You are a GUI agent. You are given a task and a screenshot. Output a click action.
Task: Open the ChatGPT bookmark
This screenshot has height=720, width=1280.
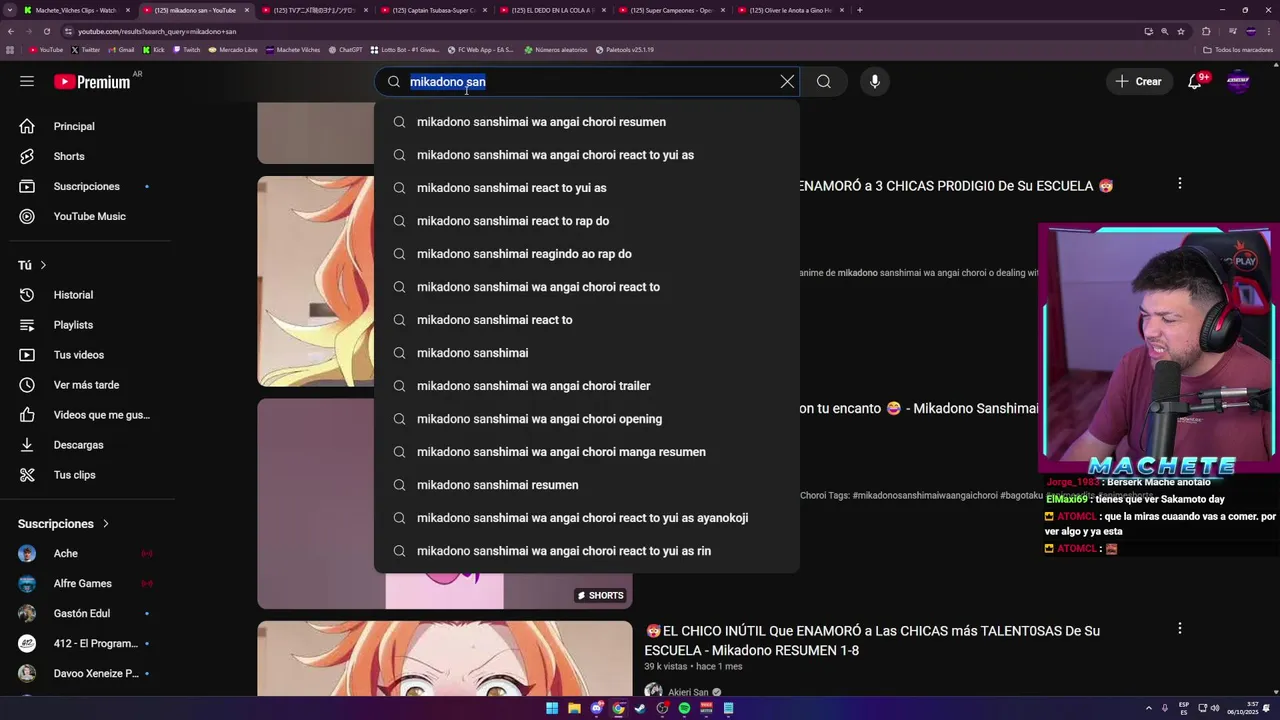346,49
